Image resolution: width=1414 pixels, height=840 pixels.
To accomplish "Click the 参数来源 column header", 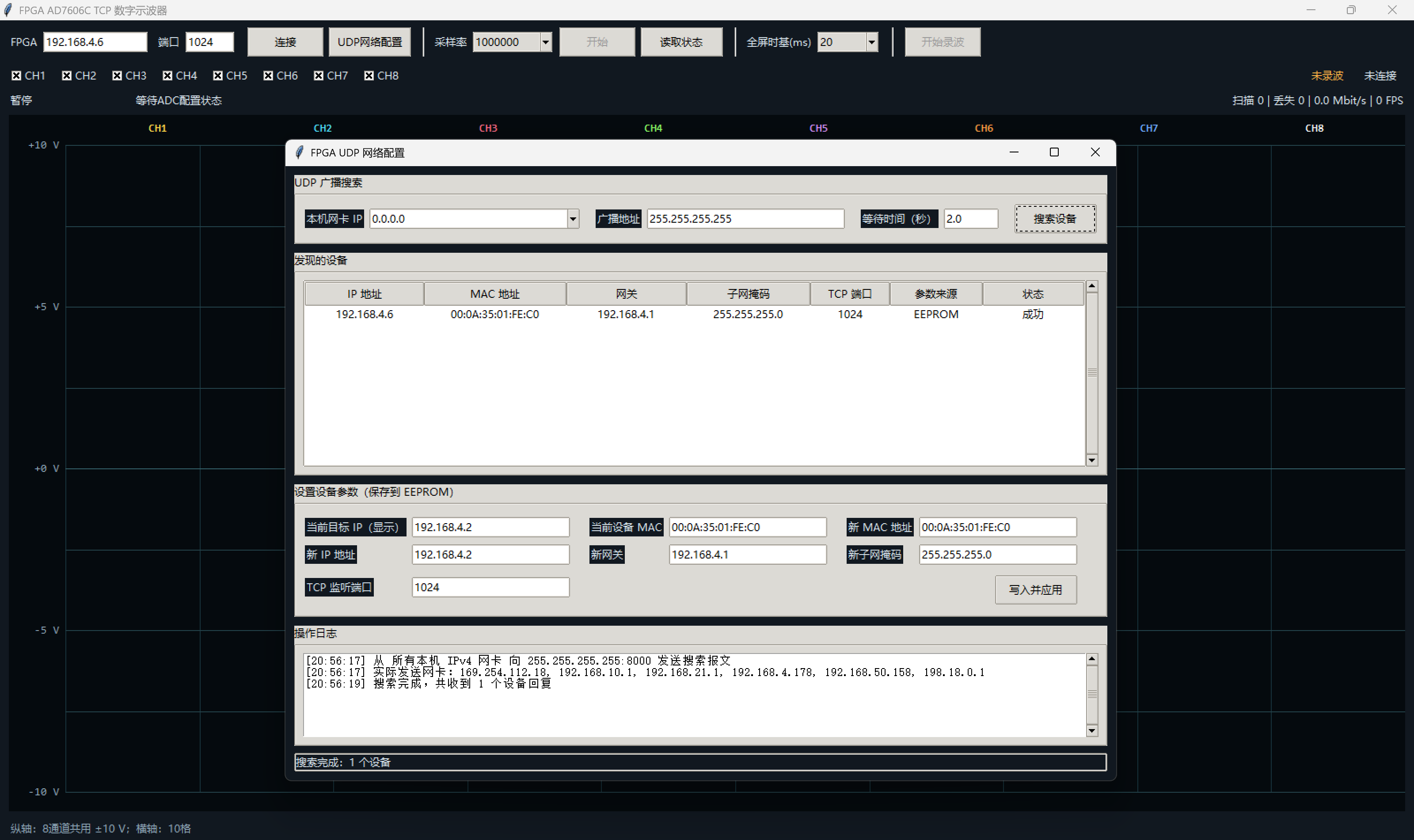I will (936, 294).
